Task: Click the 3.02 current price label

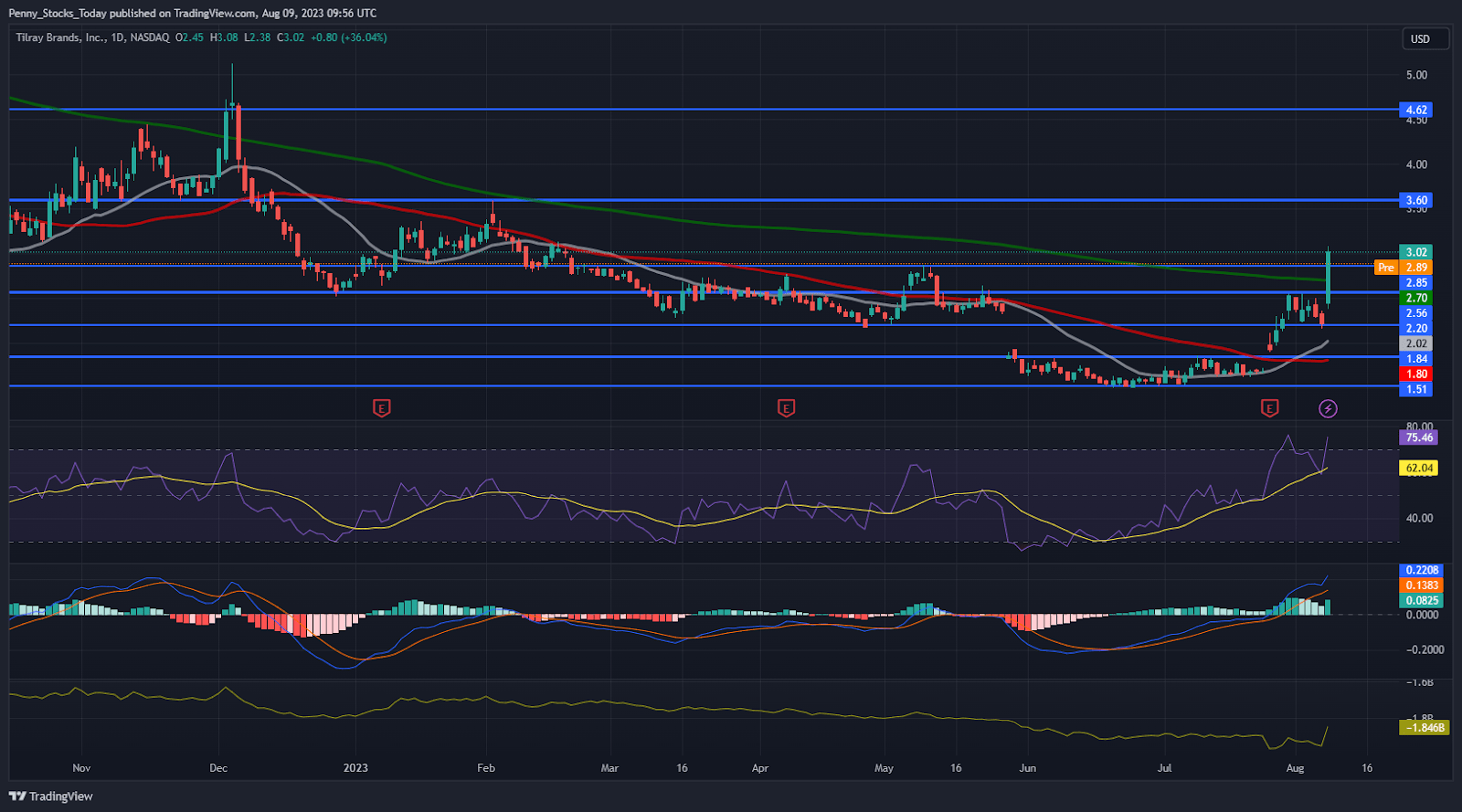Action: [1416, 252]
